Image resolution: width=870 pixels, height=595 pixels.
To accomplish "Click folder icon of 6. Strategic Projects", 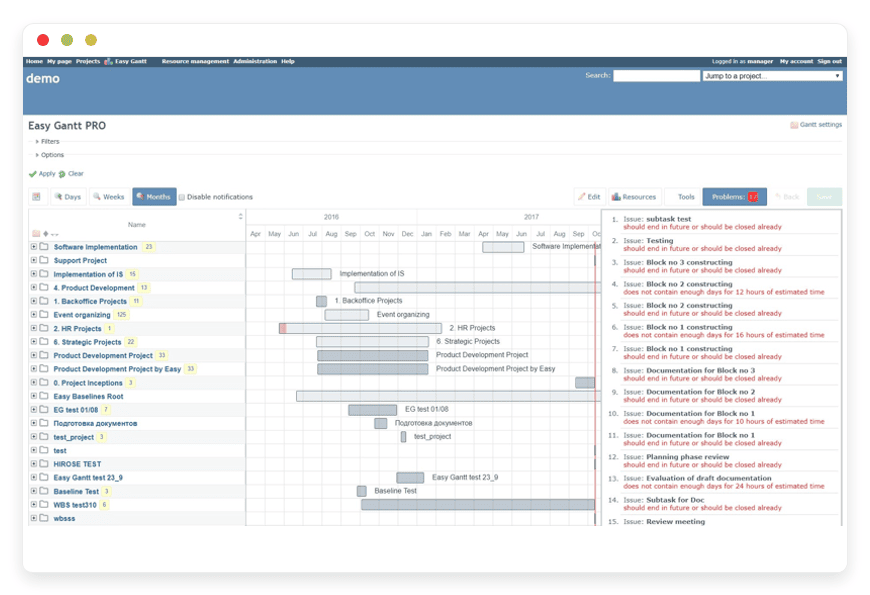I will click(x=44, y=341).
